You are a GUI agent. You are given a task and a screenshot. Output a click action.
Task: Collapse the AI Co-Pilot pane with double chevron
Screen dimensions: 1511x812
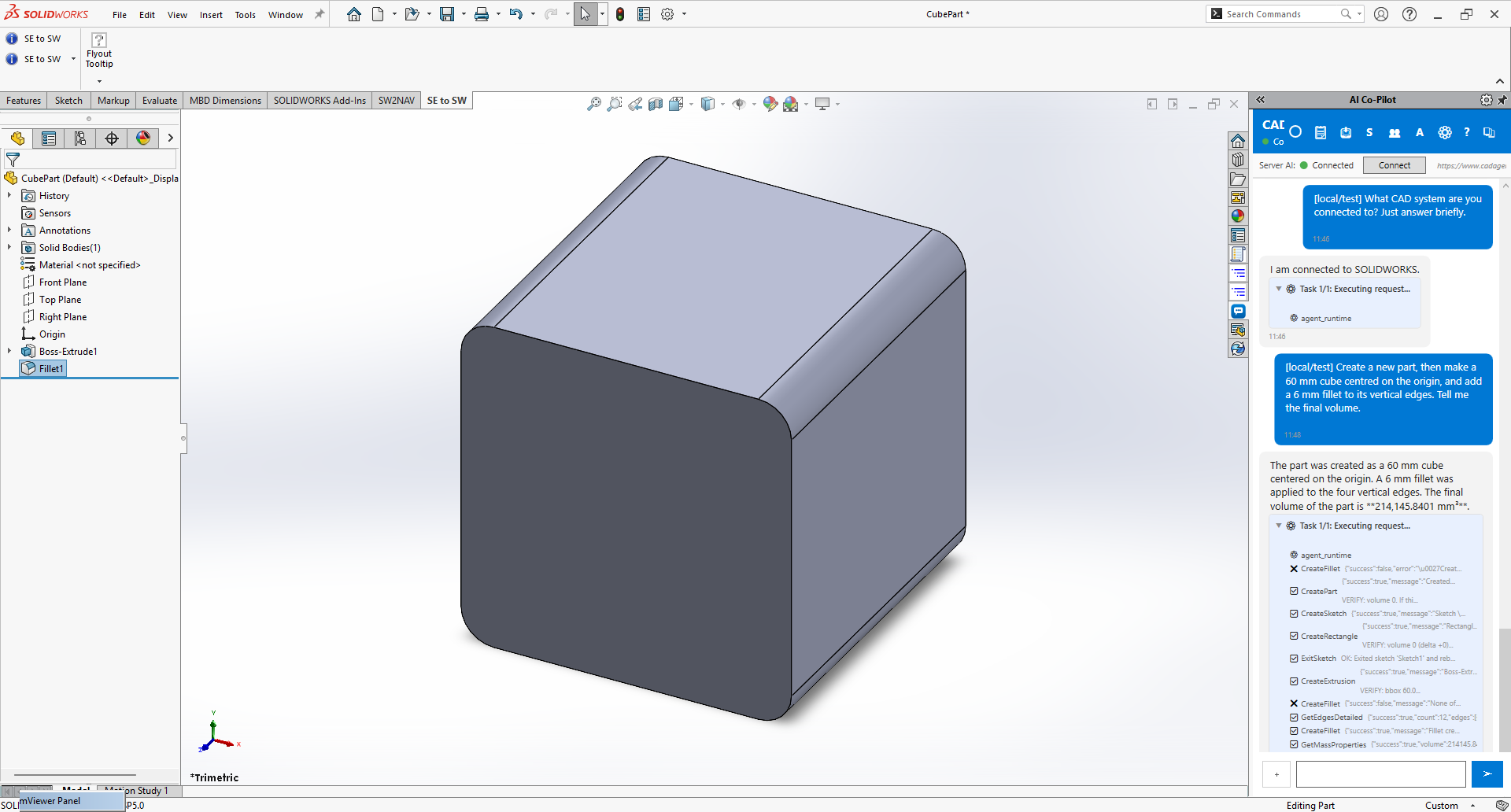point(1261,100)
